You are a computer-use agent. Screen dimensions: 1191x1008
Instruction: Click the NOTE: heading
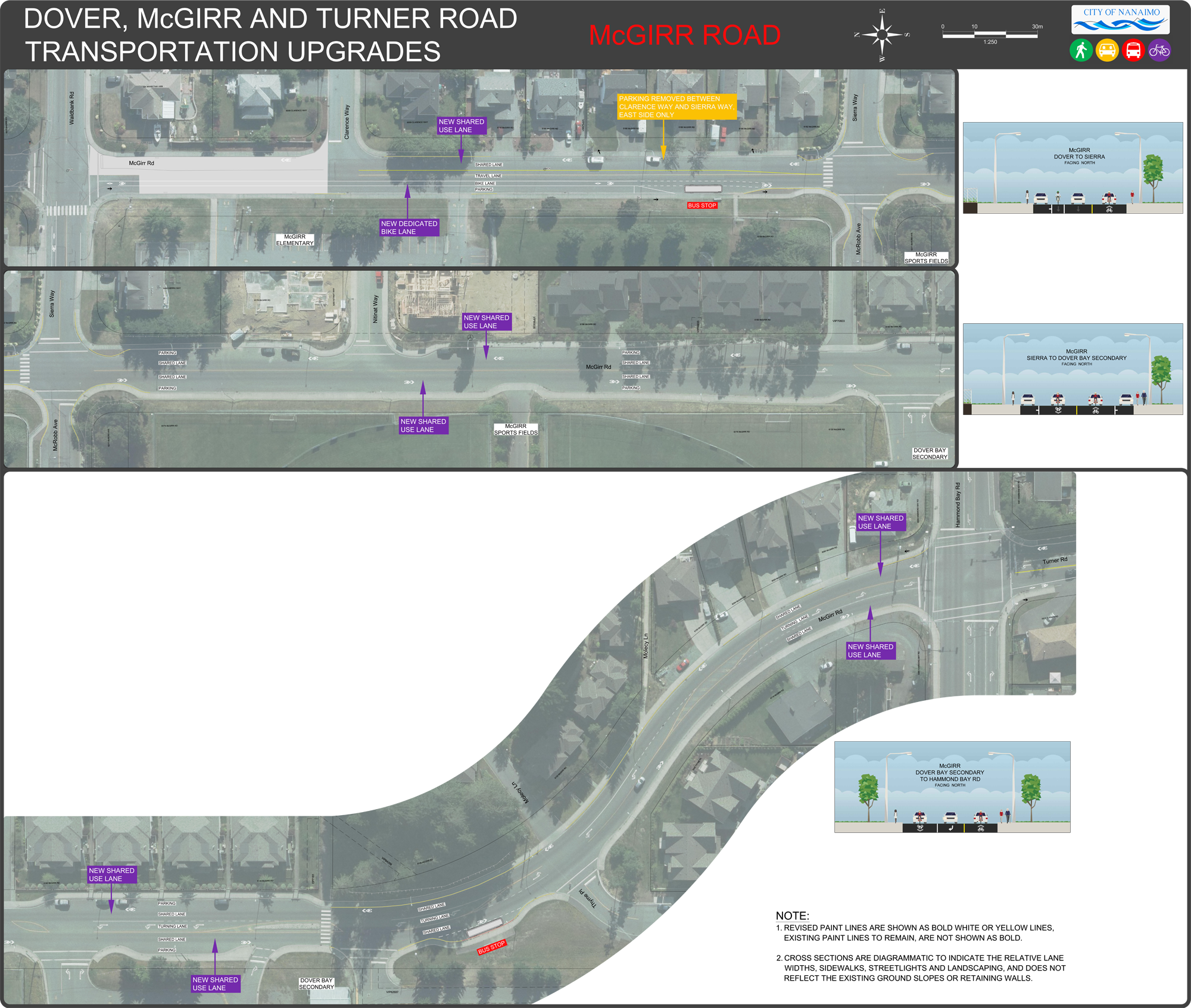point(792,916)
